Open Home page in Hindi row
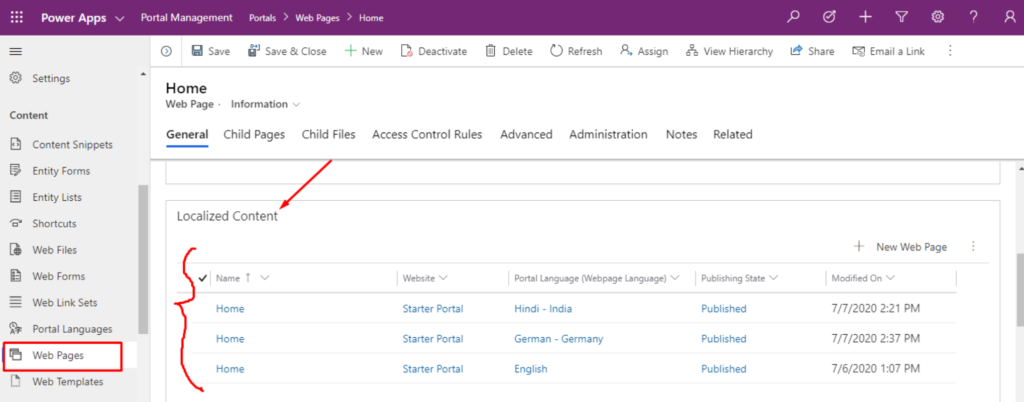The image size is (1024, 402). click(230, 309)
